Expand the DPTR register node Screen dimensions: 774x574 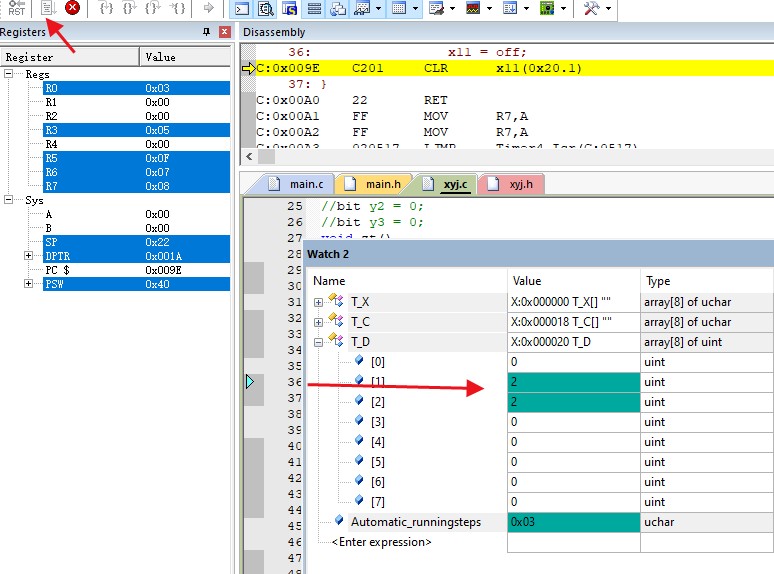point(28,256)
